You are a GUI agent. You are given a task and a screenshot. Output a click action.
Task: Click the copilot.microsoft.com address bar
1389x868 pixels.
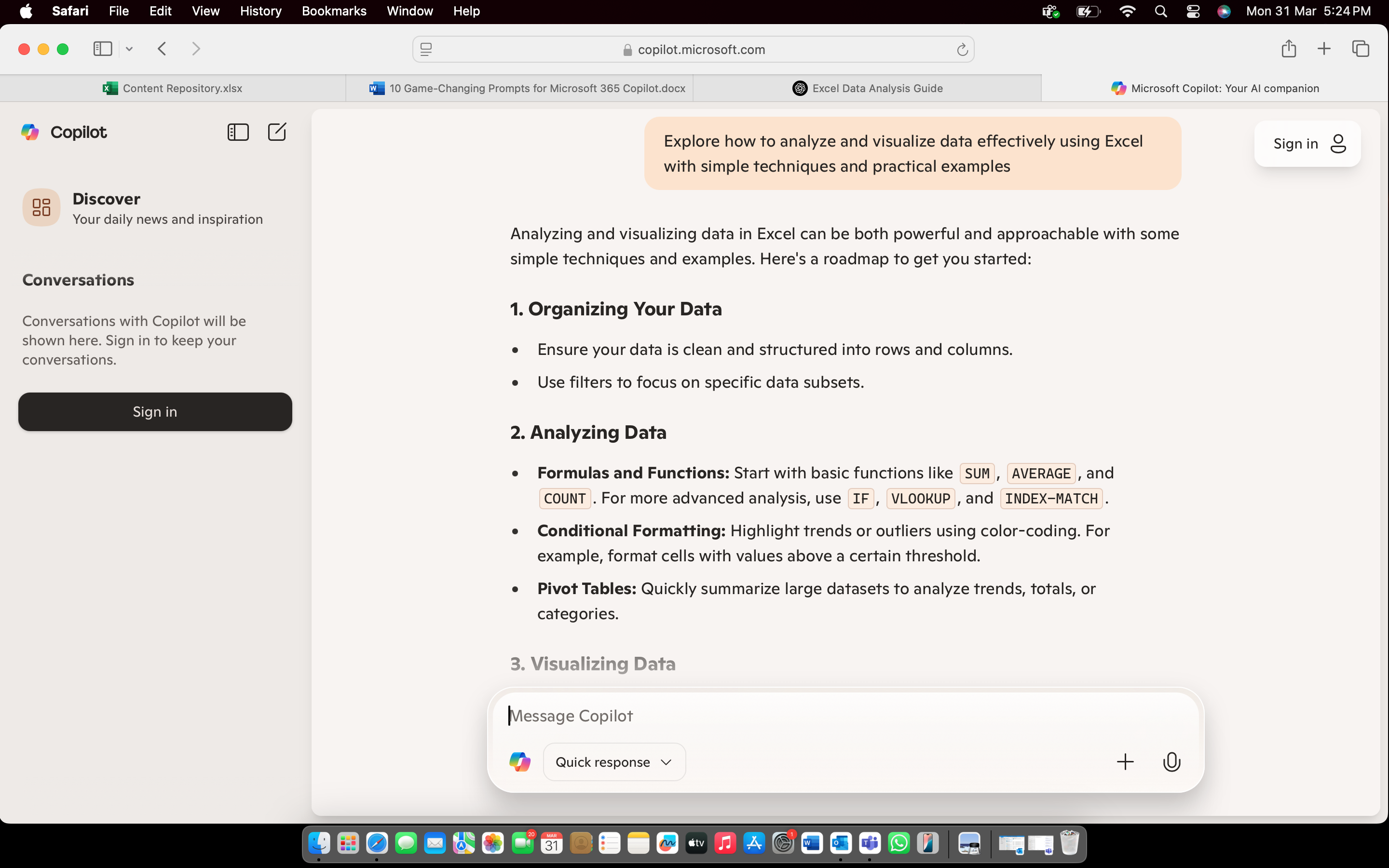(694, 50)
